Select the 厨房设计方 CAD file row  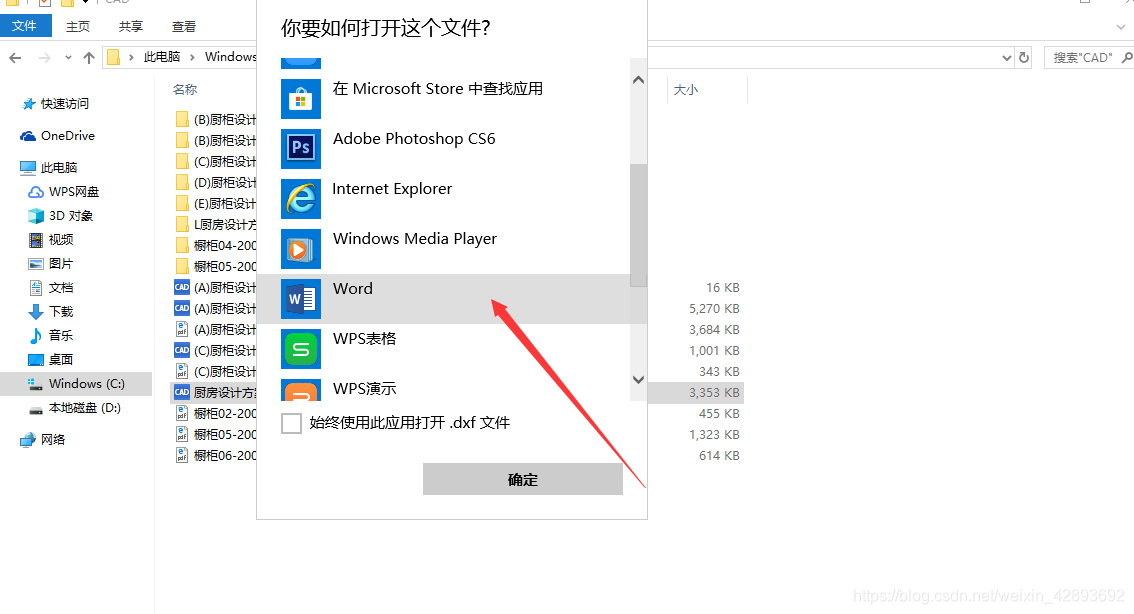click(x=216, y=392)
